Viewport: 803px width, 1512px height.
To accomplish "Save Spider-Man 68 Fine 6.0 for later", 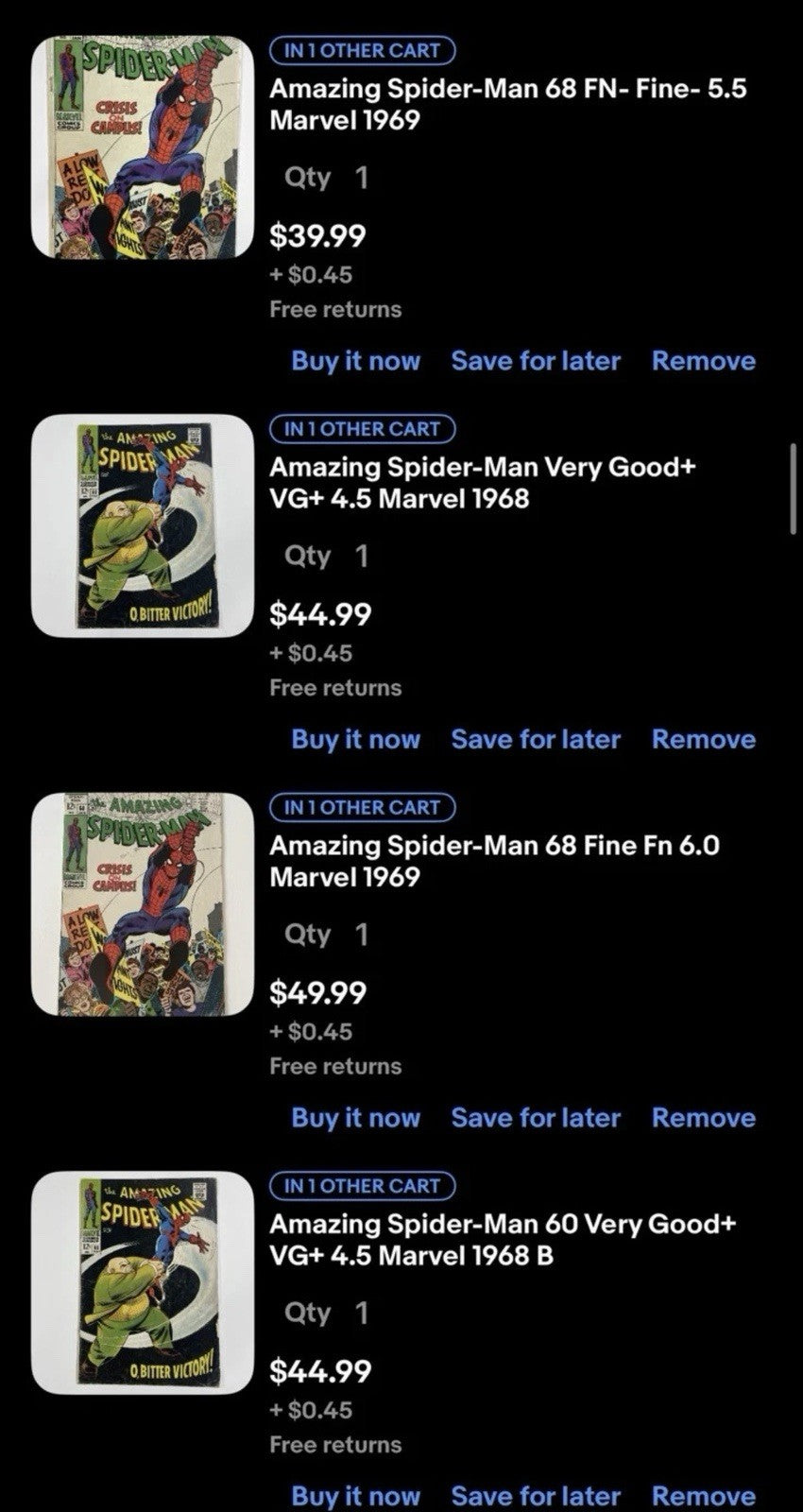I will click(x=536, y=1118).
